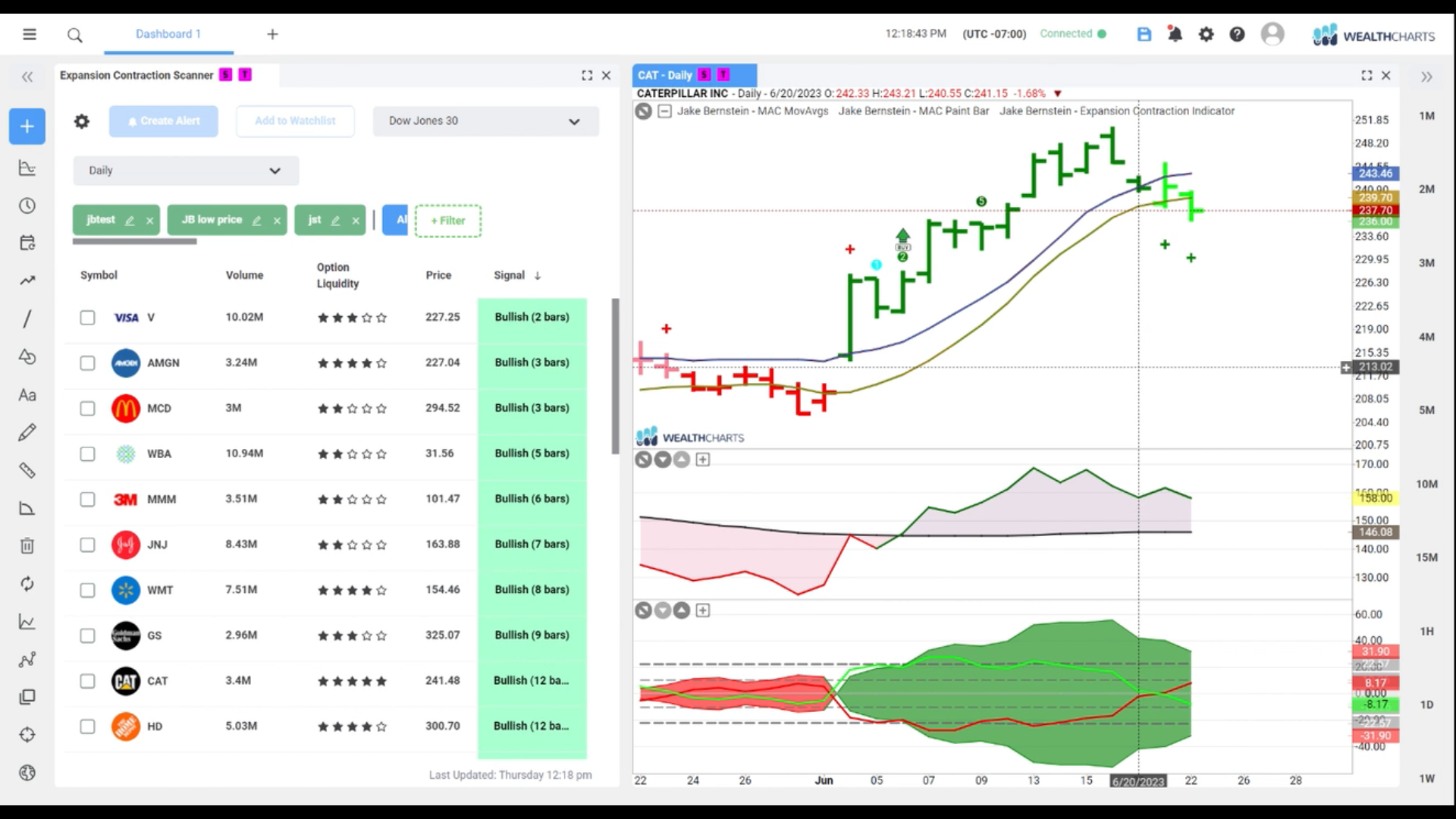Click the blue add widget plus button
The height and width of the screenshot is (819, 1456).
27,126
